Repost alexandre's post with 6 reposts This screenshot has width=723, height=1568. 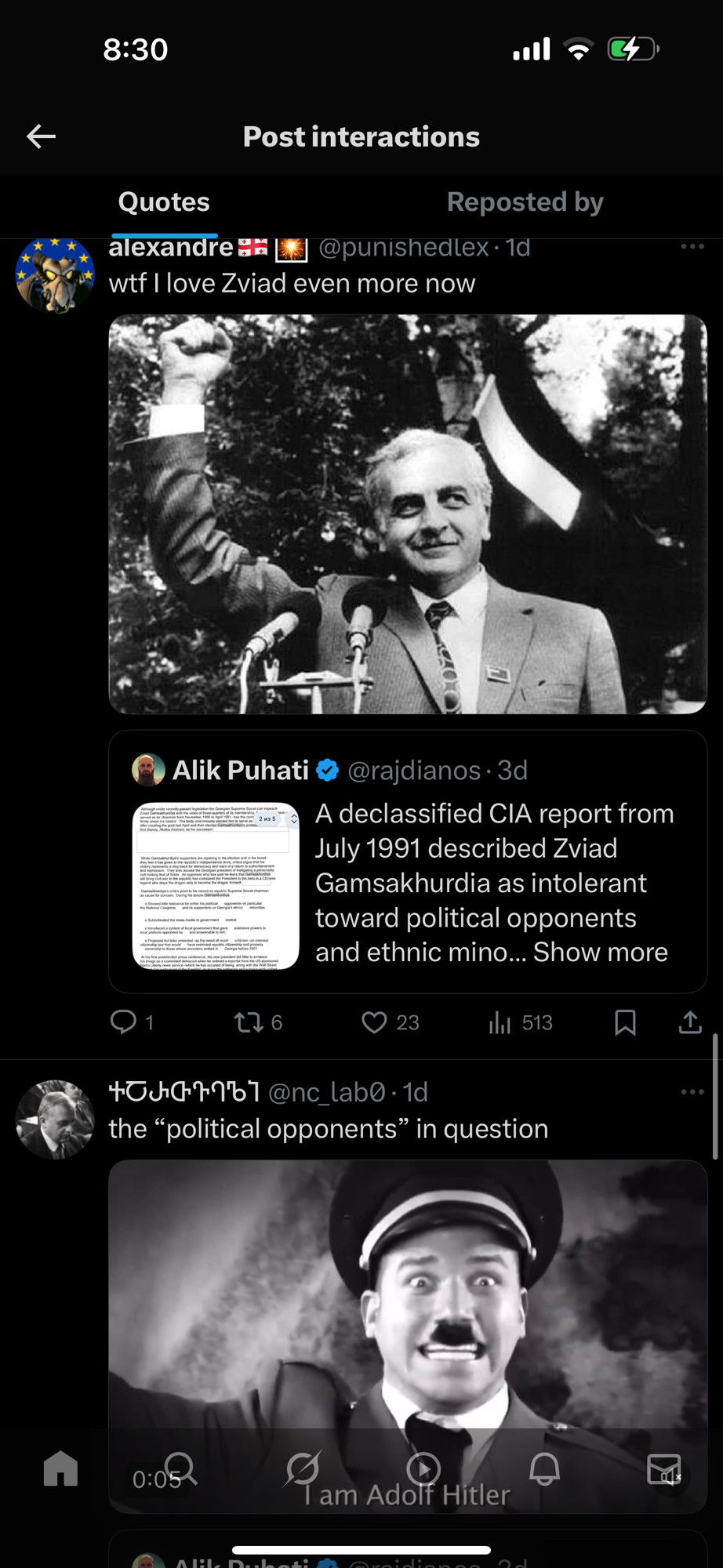[x=249, y=1022]
